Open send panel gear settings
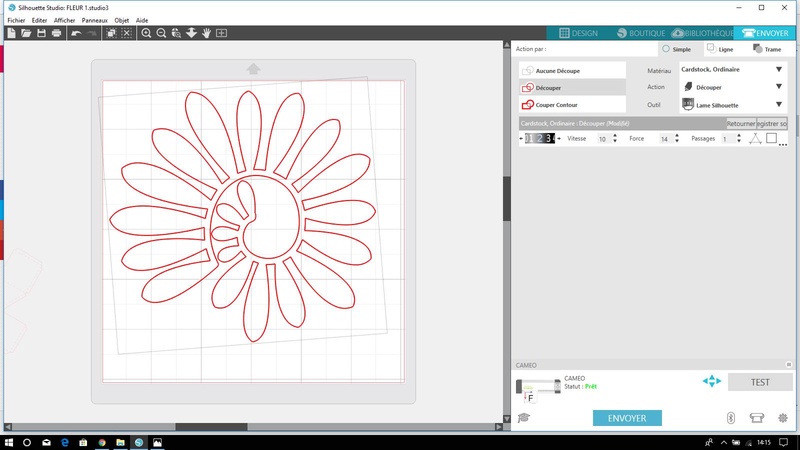The image size is (800, 450). click(x=783, y=418)
